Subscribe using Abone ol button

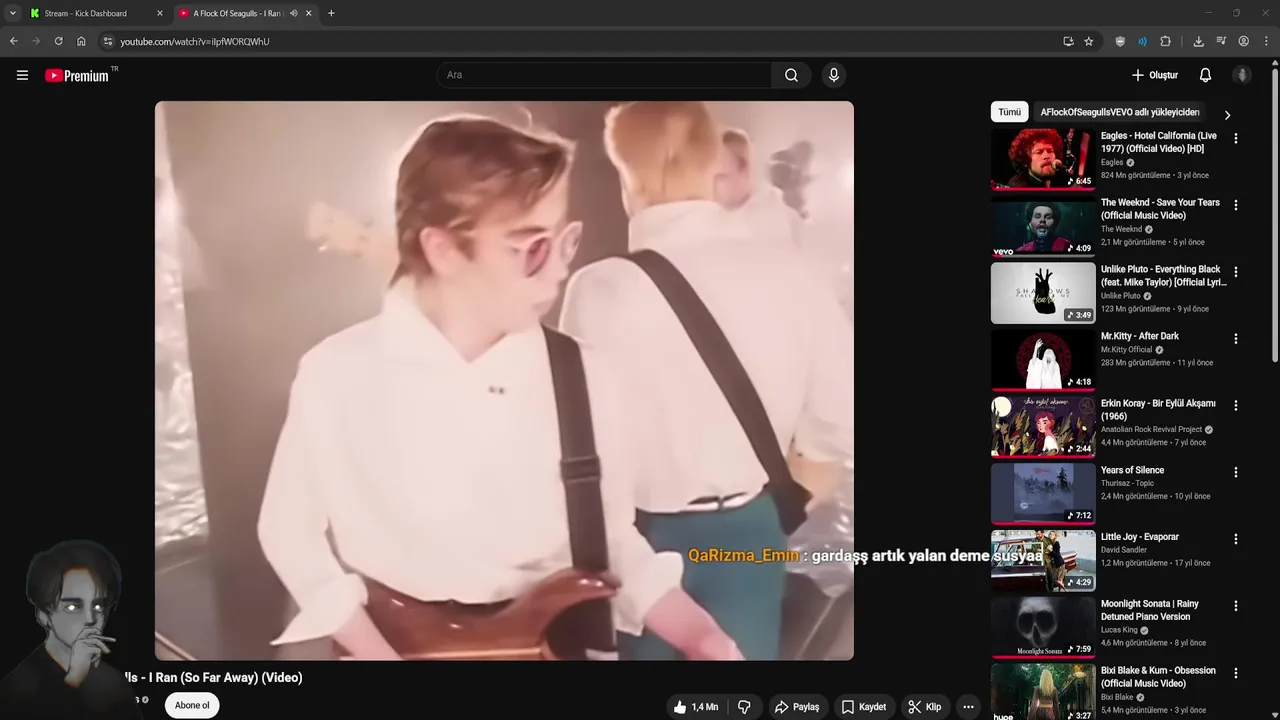click(x=192, y=705)
